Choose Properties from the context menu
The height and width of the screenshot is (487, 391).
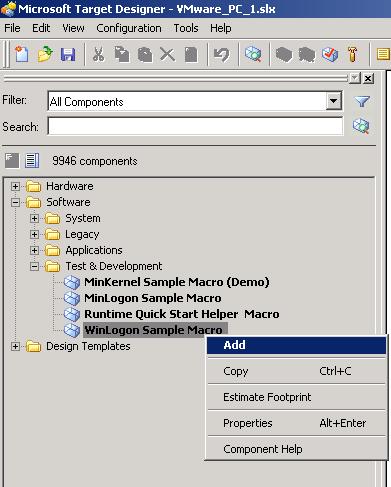tap(296, 423)
